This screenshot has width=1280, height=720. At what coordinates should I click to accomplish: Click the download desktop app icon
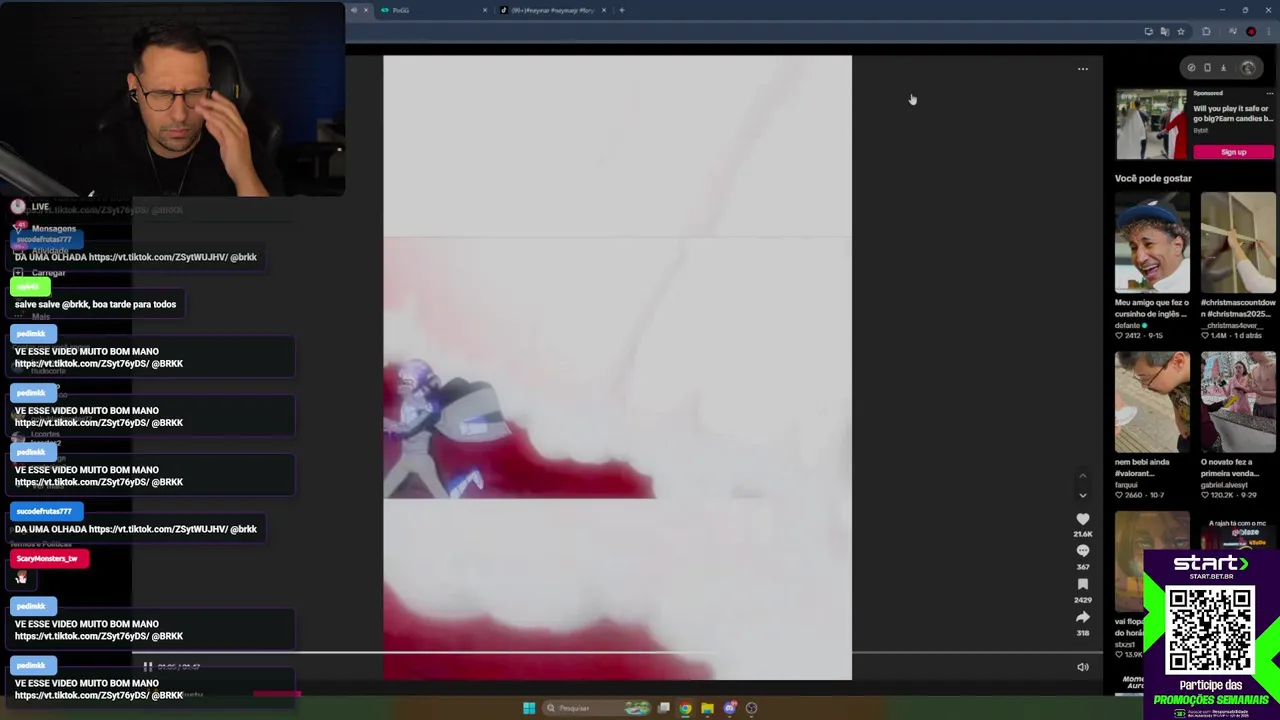click(x=1223, y=68)
